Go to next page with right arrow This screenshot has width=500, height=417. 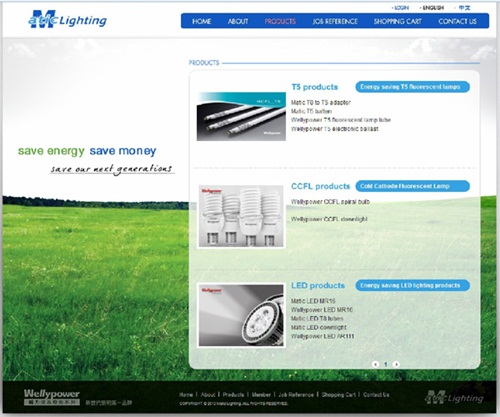[x=396, y=364]
